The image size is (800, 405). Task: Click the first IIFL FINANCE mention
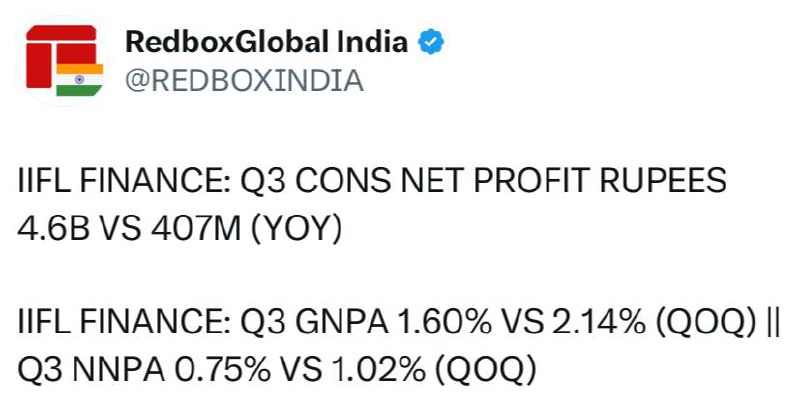pos(124,181)
